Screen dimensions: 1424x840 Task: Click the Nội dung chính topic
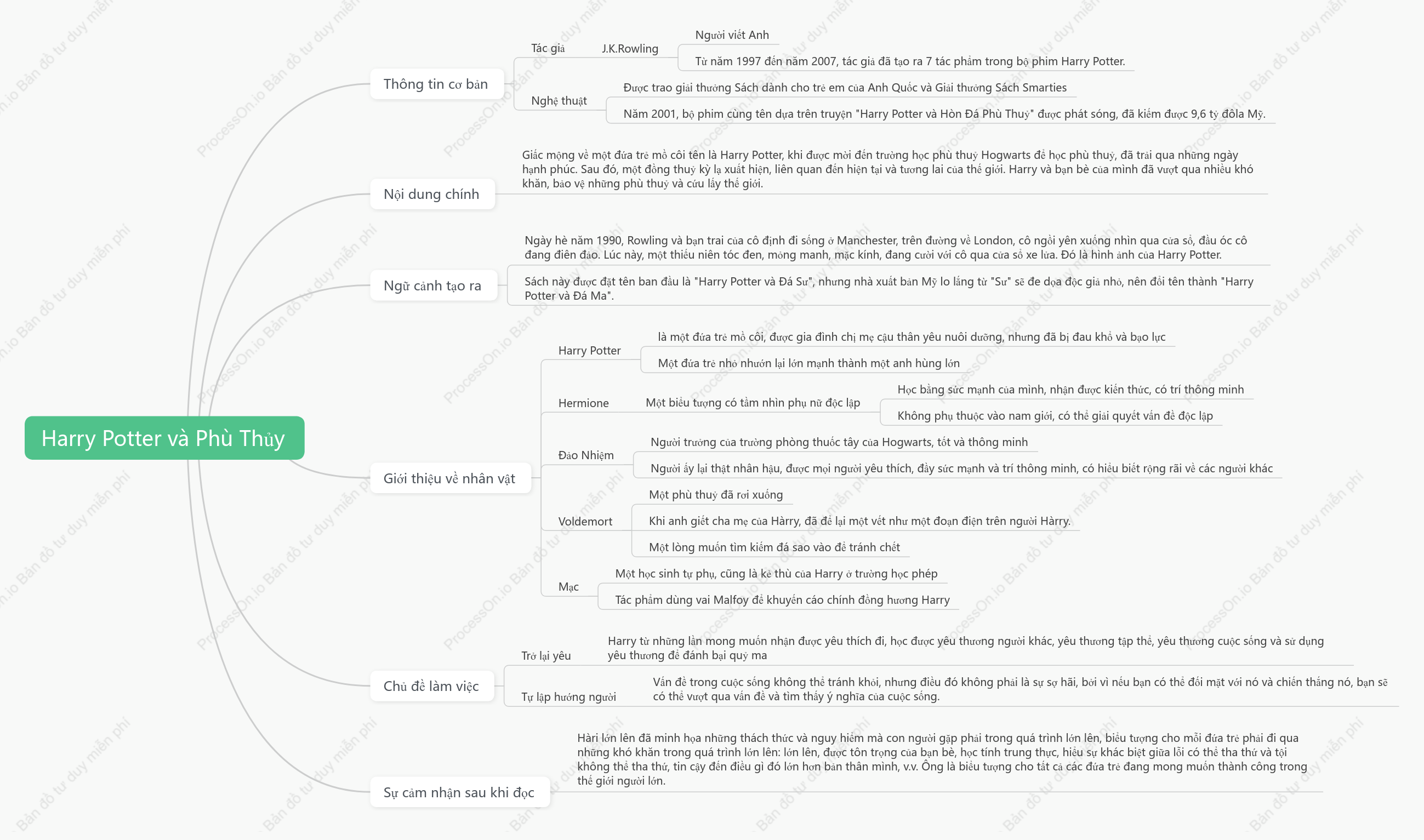point(432,194)
